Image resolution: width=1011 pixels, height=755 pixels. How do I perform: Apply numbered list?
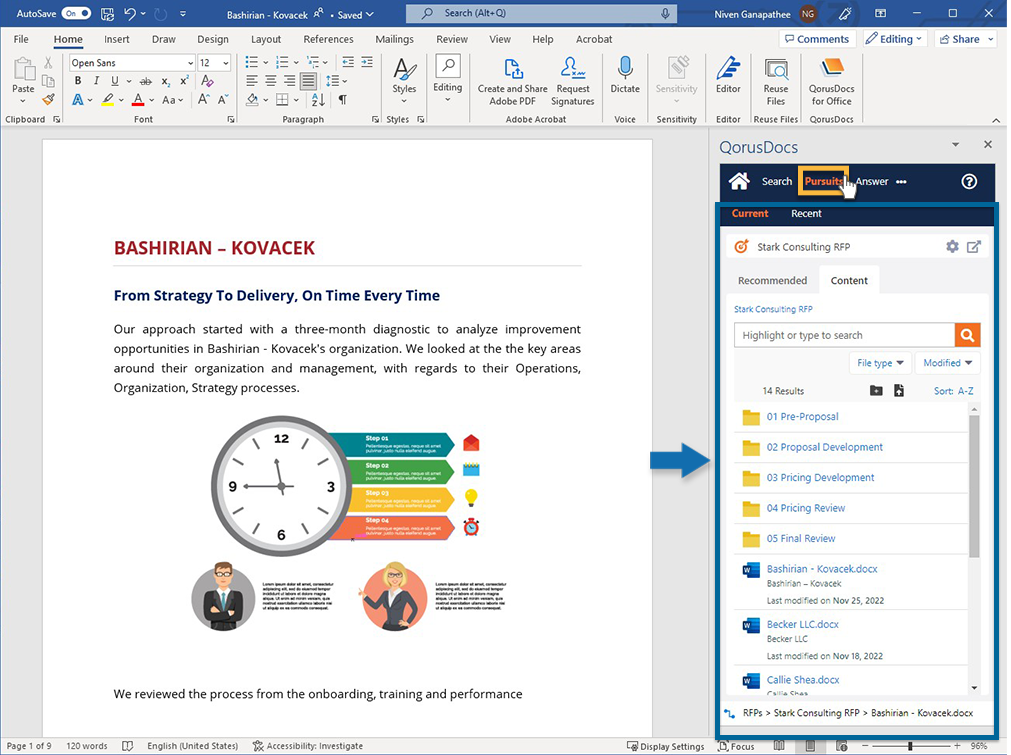tap(282, 63)
